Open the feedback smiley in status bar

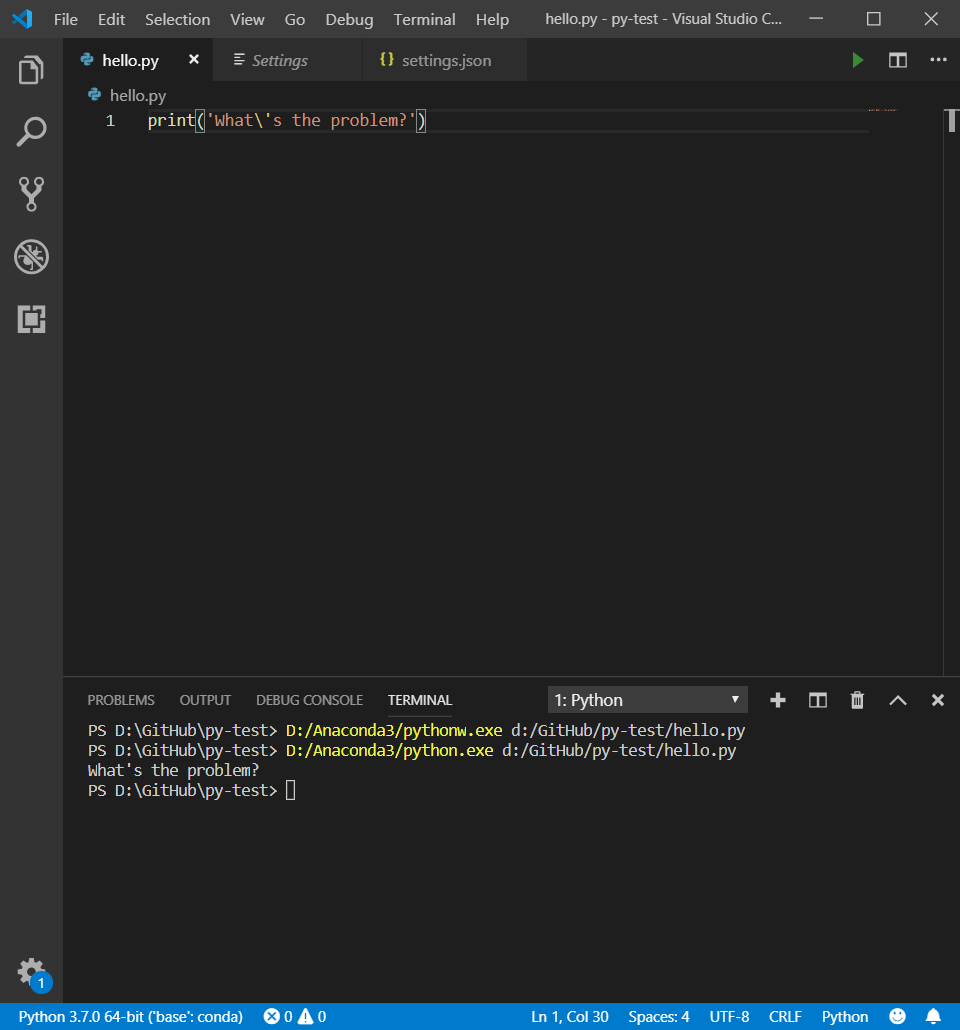898,1016
